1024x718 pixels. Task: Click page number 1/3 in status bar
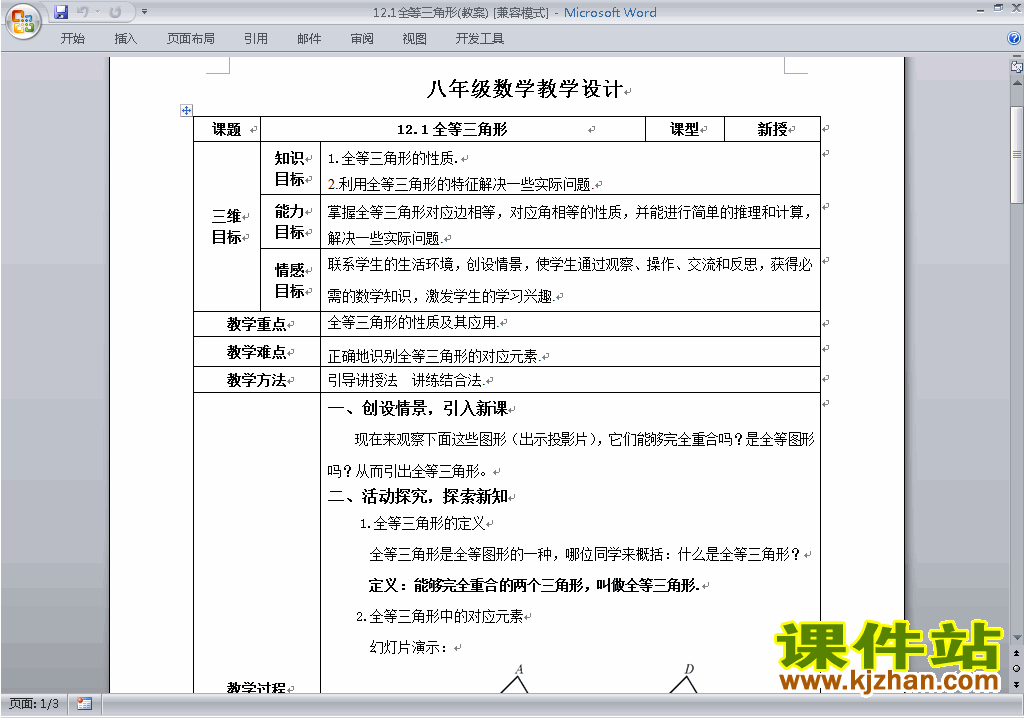[34, 704]
